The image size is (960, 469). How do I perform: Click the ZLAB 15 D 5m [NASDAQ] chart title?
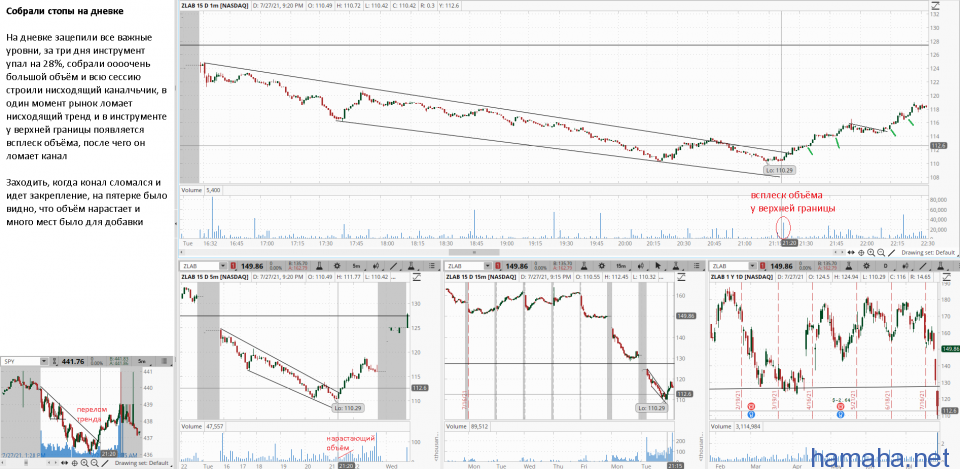(215, 277)
